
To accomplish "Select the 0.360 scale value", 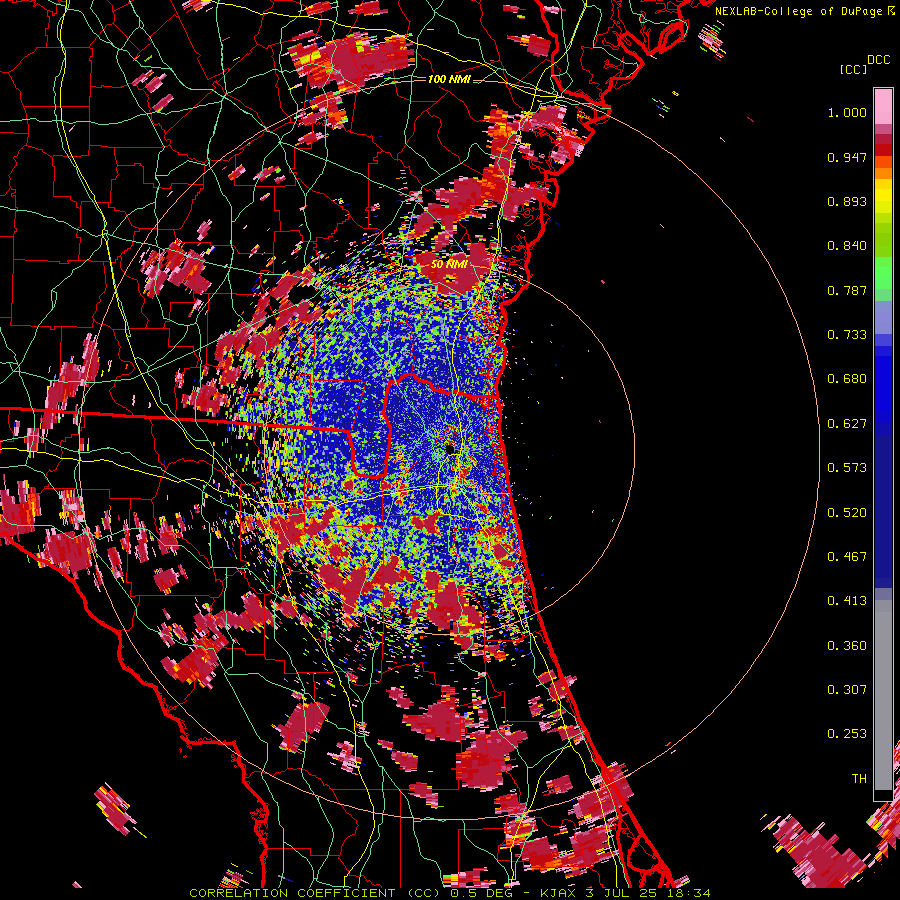I will pos(847,646).
